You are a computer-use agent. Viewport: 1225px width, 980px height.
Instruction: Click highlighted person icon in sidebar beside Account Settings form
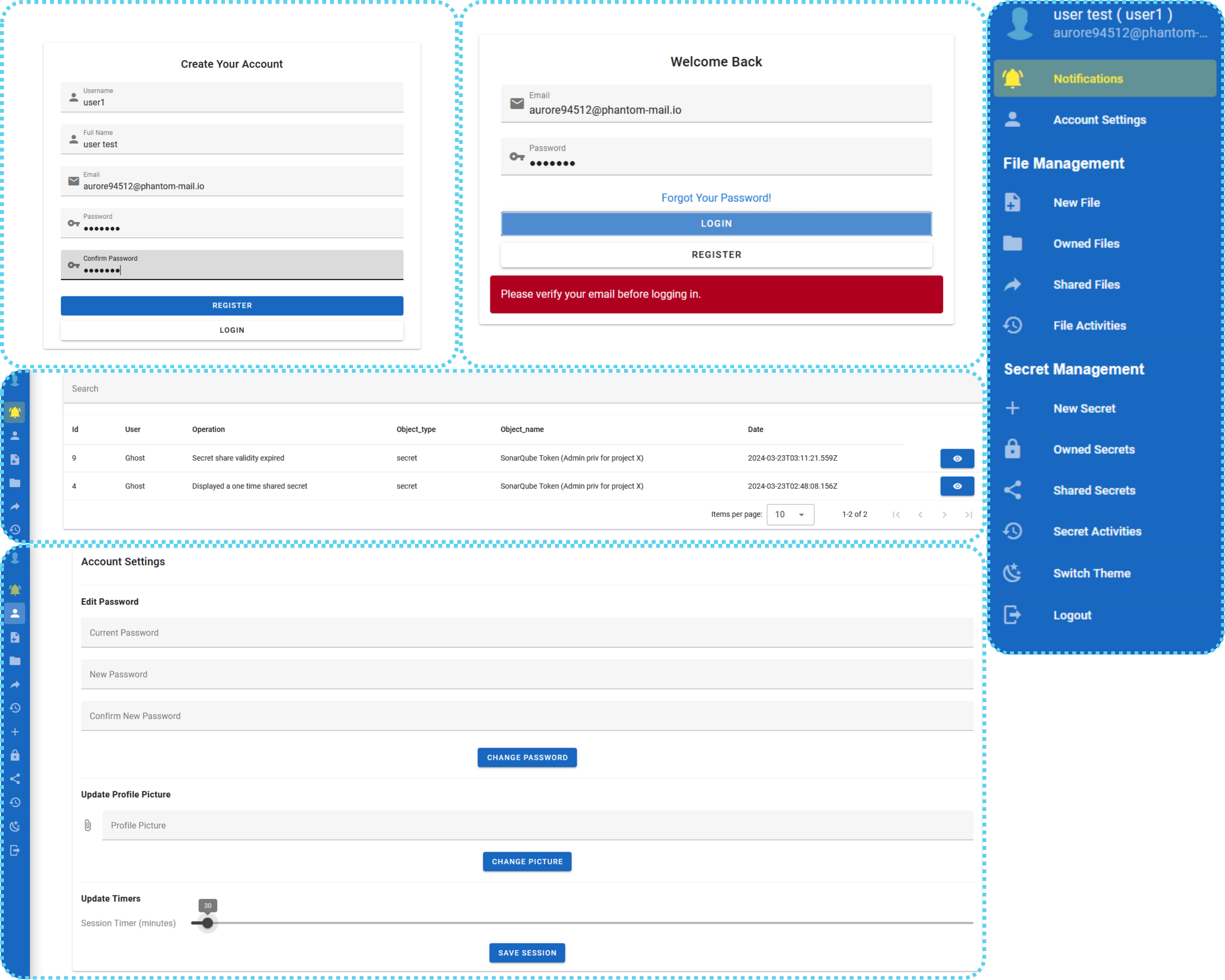point(15,613)
